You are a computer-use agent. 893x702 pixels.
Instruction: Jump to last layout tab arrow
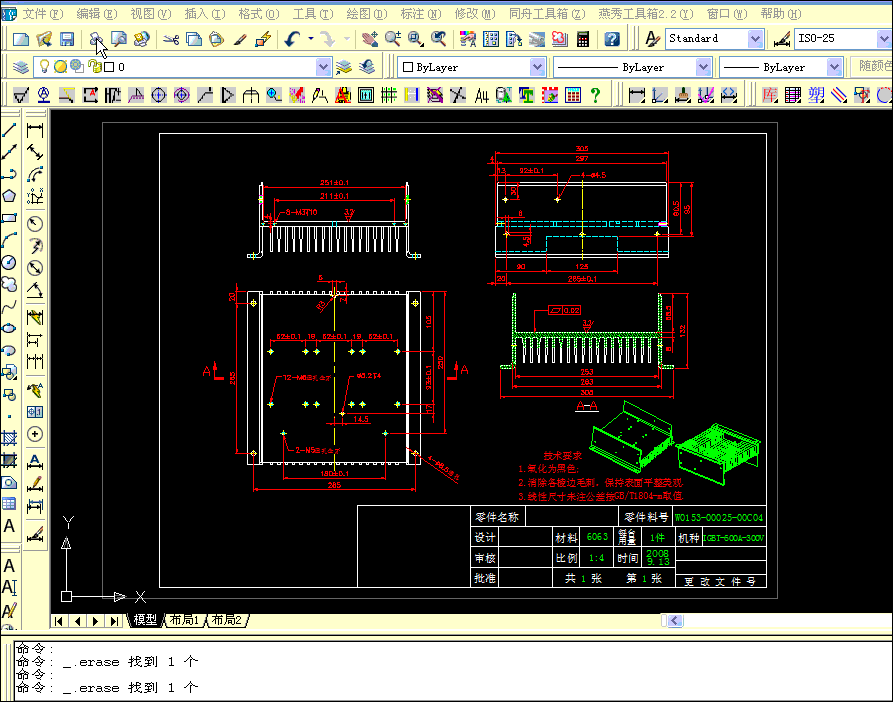click(114, 621)
